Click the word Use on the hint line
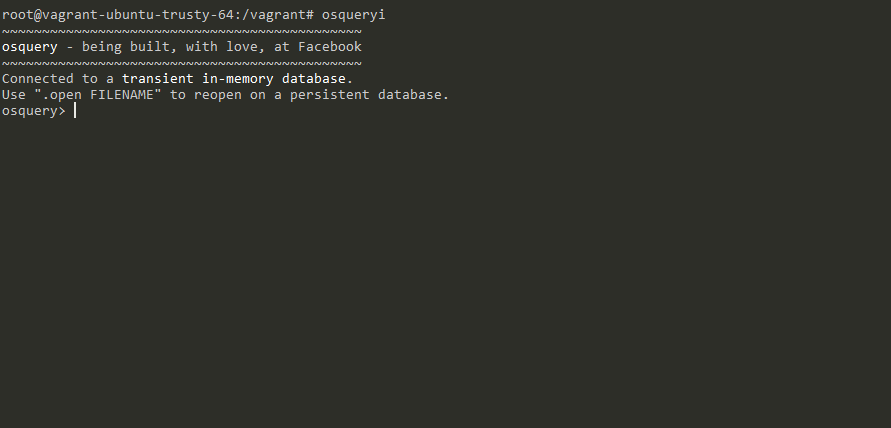The width and height of the screenshot is (891, 428). (14, 95)
